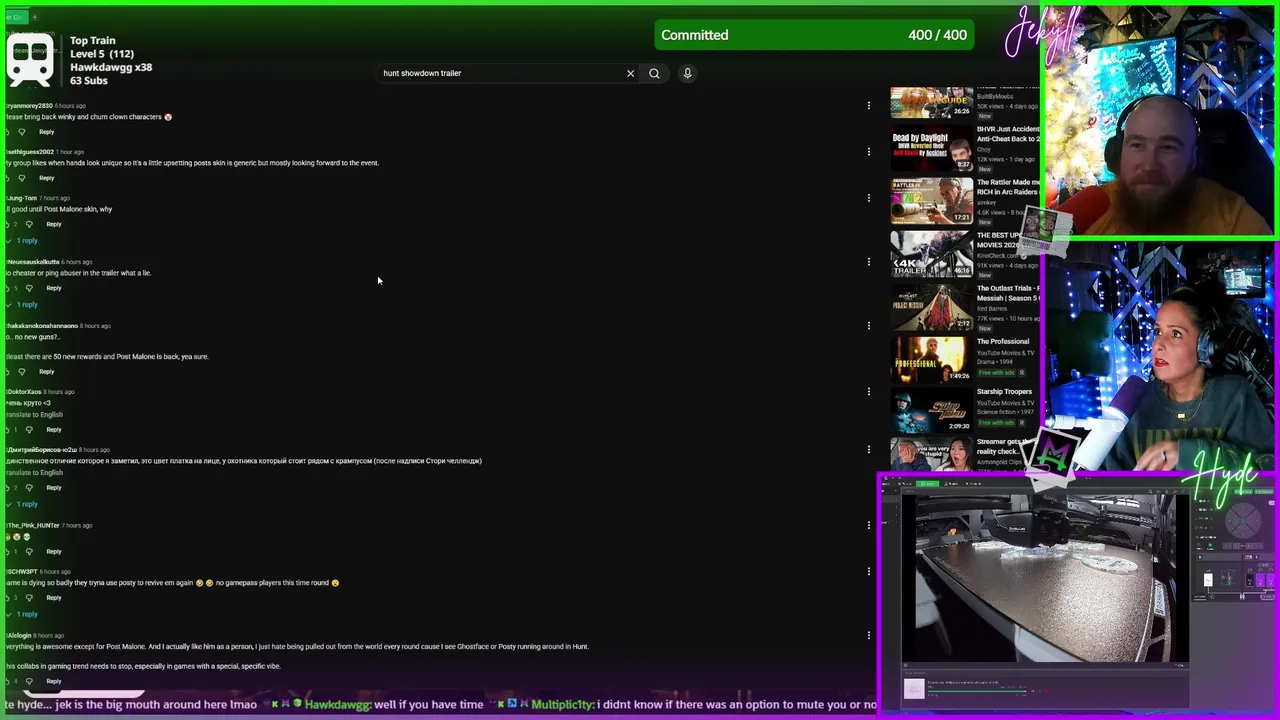
Task: Open the 'The Professional' video title link
Action: click(1003, 342)
